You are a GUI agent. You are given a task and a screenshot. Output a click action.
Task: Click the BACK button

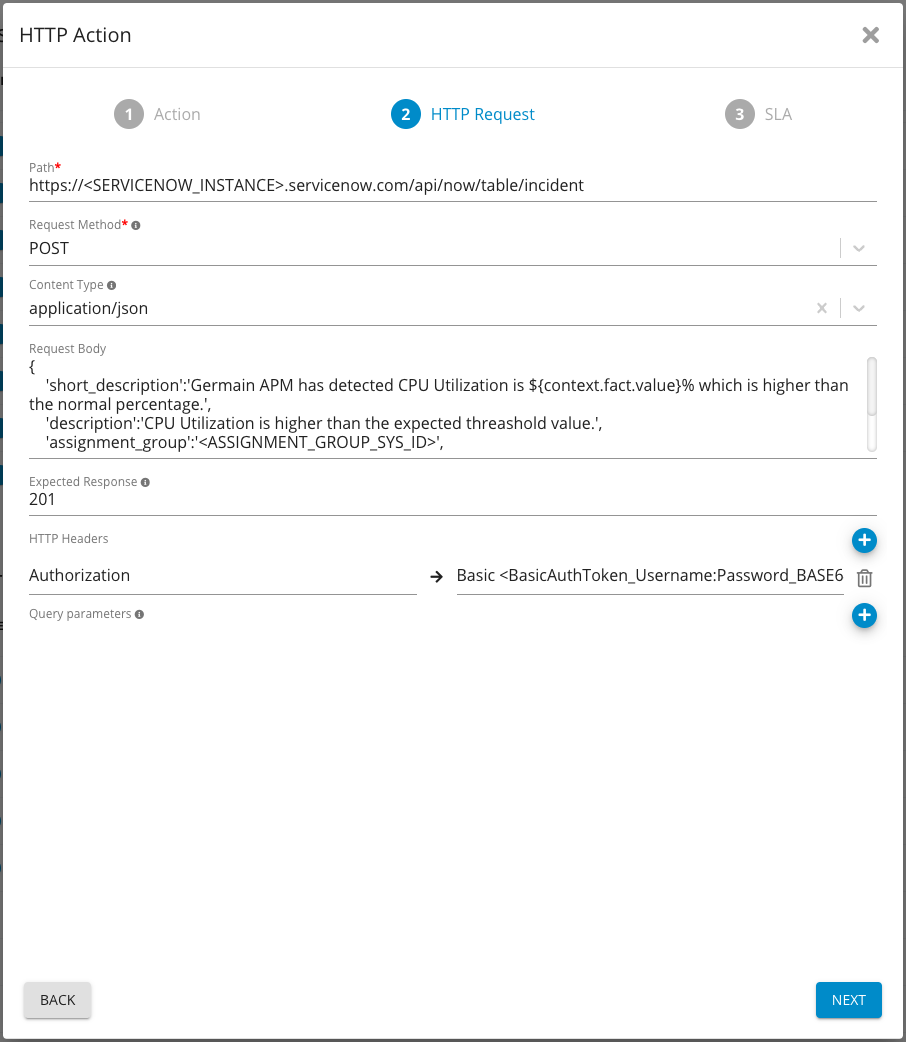coord(57,1000)
